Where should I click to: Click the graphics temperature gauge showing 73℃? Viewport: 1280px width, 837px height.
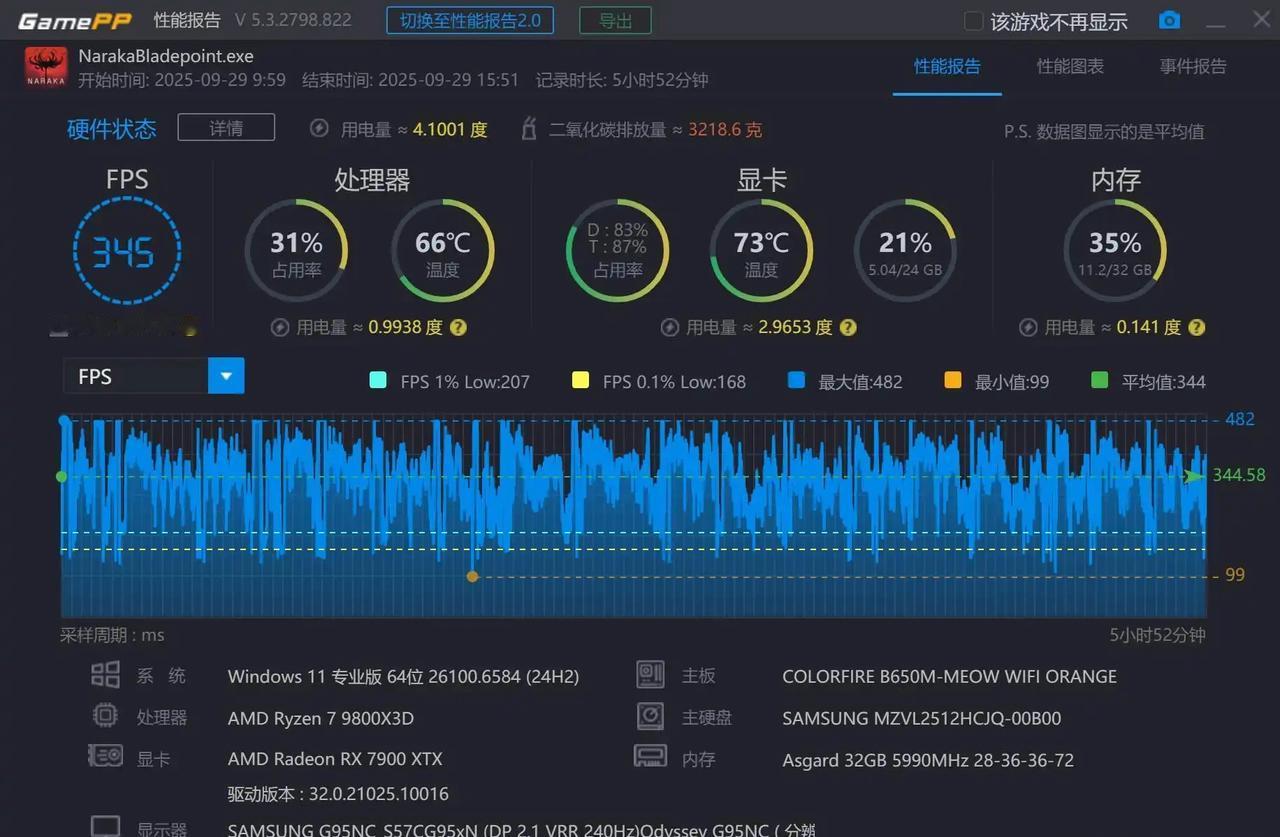pyautogui.click(x=761, y=251)
